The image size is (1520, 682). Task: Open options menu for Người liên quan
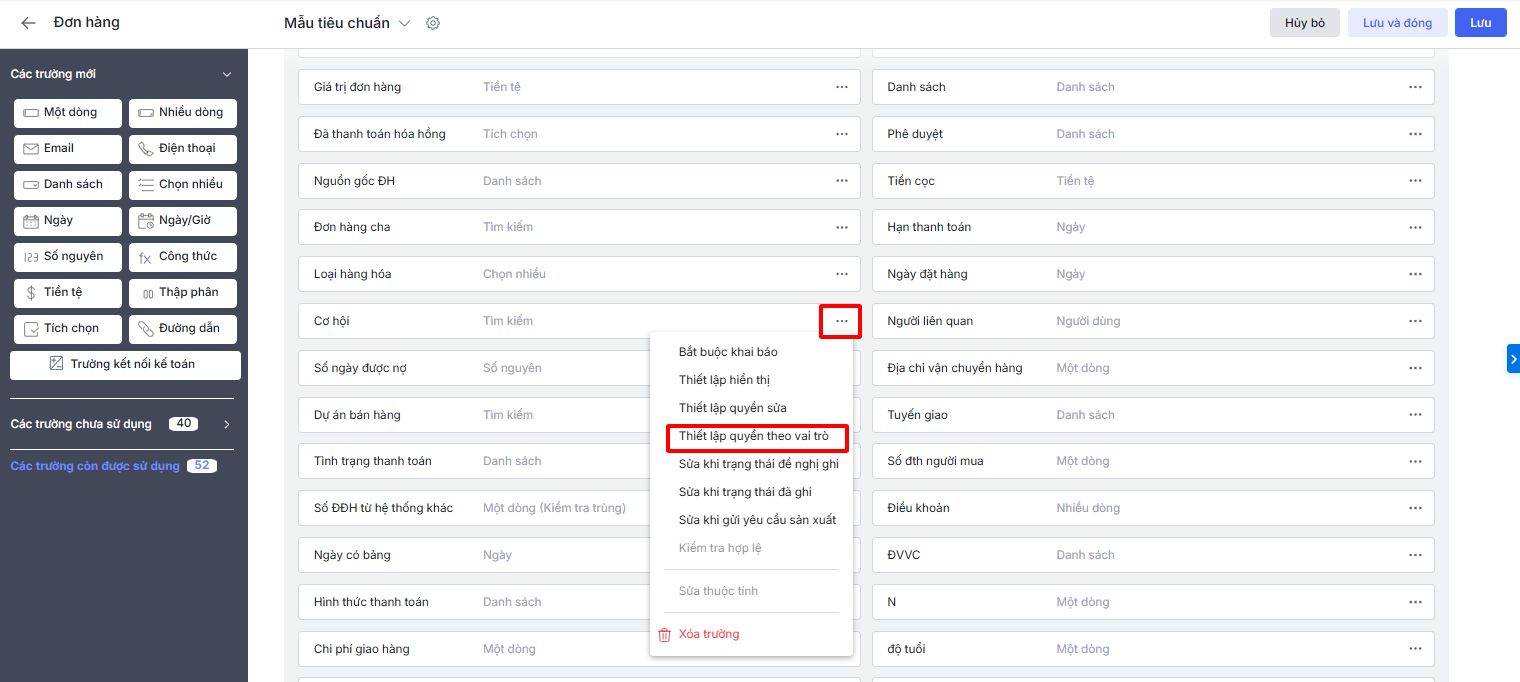(x=1415, y=321)
